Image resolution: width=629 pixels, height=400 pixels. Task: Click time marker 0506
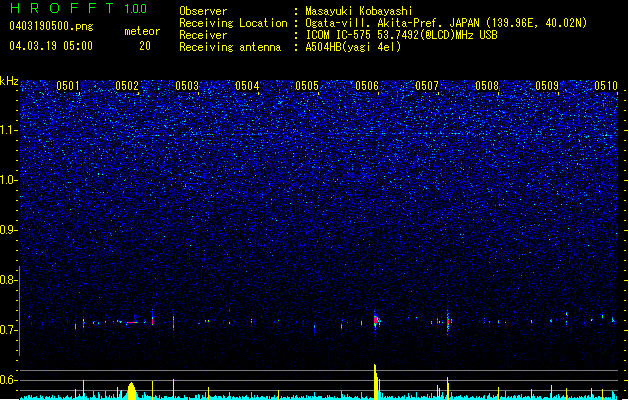[x=367, y=85]
